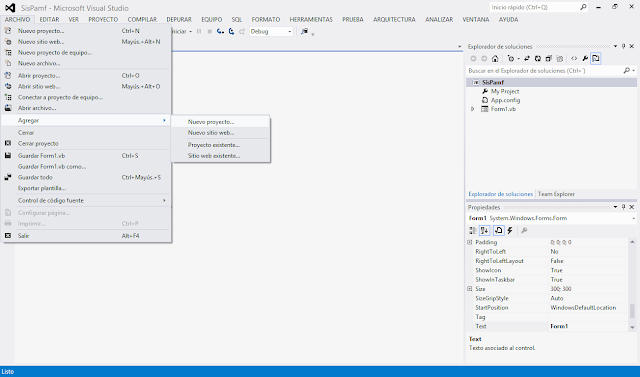The height and width of the screenshot is (377, 640).
Task: Open Propiedades window options arrow
Action: coord(616,207)
